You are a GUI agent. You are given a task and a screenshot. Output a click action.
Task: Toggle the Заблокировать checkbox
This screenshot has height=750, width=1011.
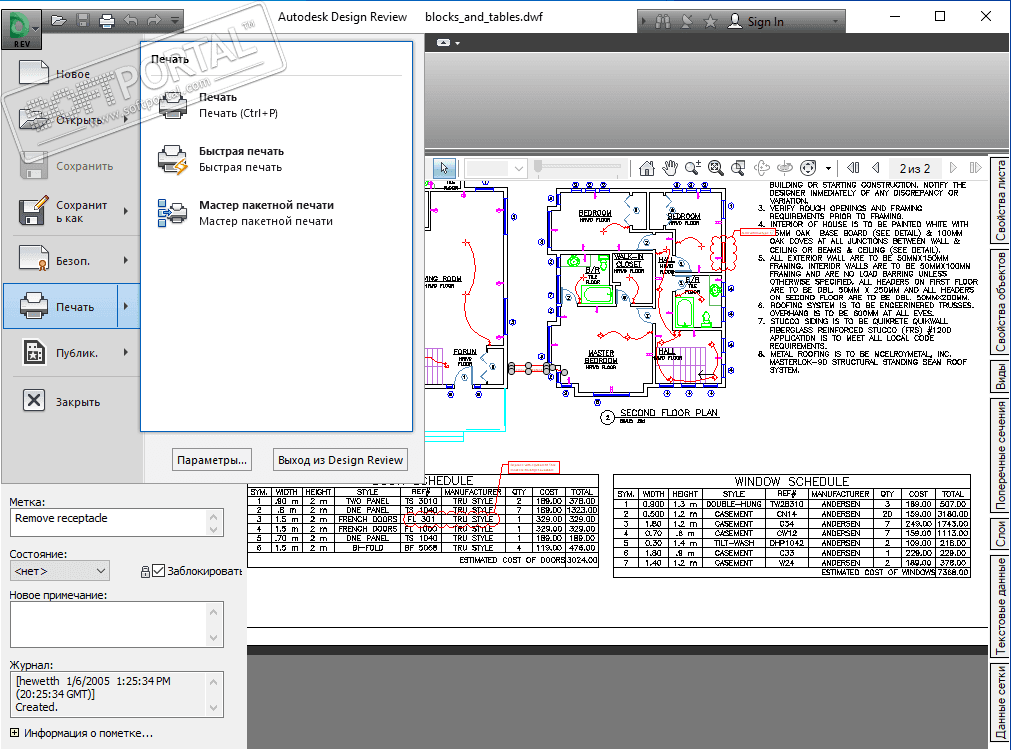point(159,571)
